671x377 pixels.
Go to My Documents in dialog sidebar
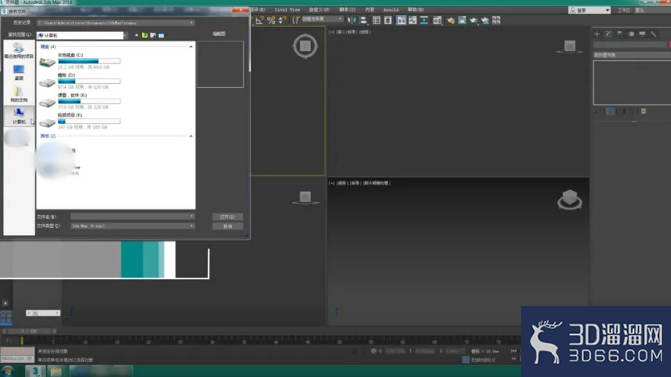(19, 94)
